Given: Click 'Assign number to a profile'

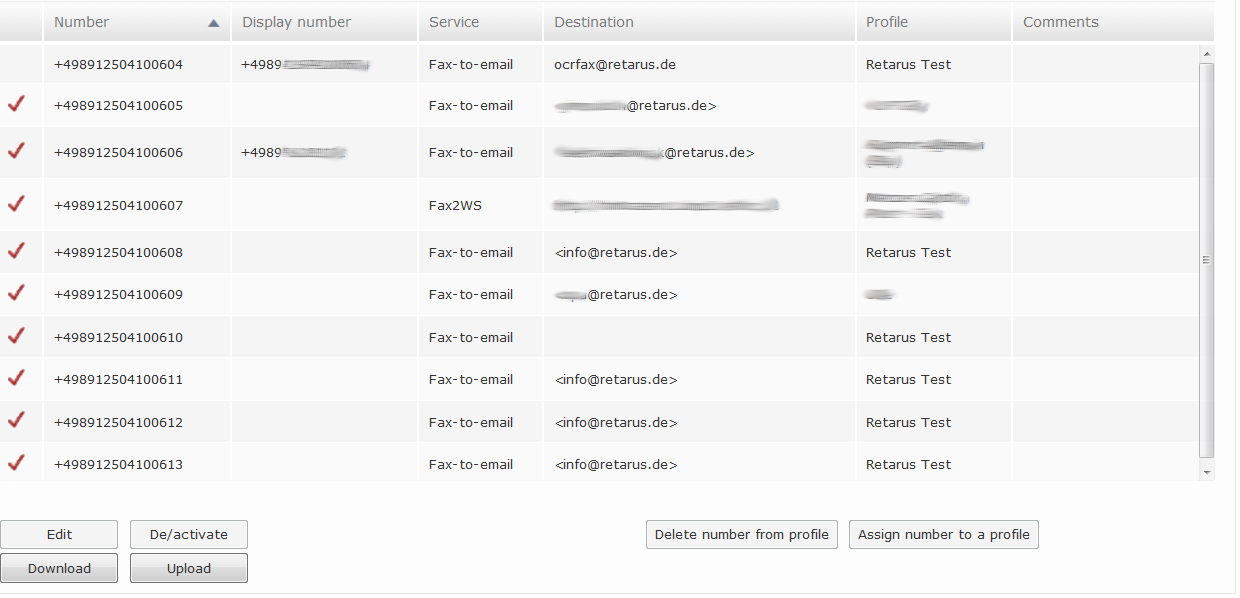Looking at the screenshot, I should pyautogui.click(x=943, y=534).
